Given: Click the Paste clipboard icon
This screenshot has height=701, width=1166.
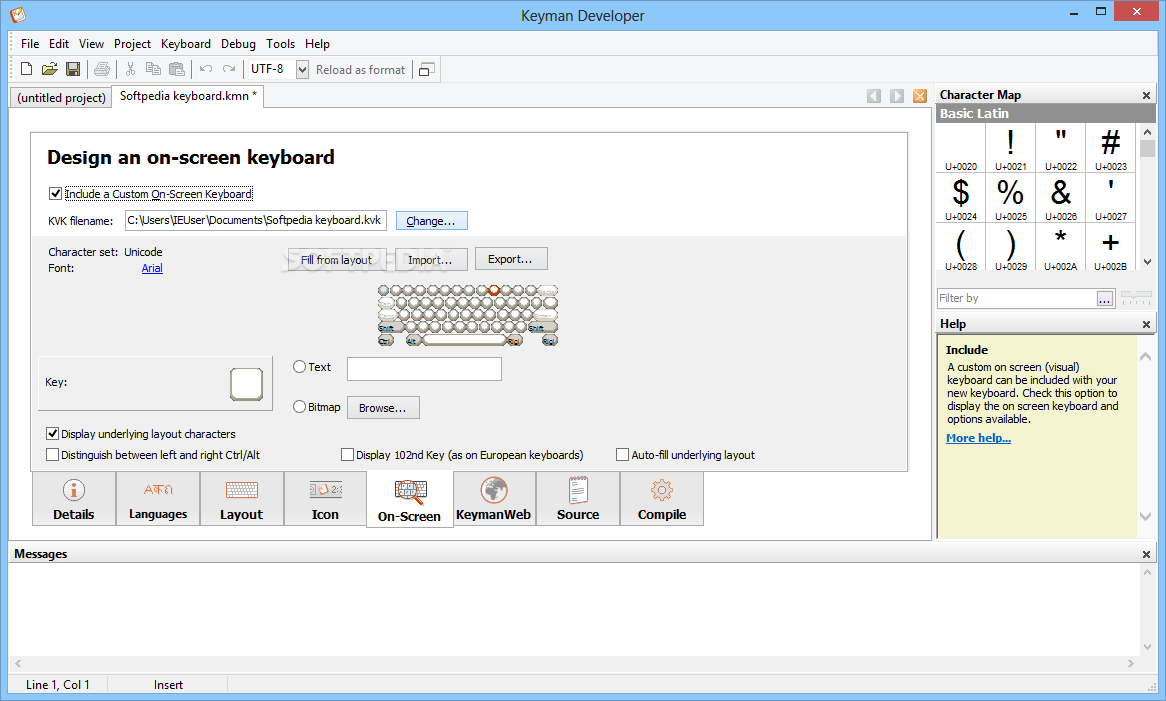Looking at the screenshot, I should pos(177,69).
